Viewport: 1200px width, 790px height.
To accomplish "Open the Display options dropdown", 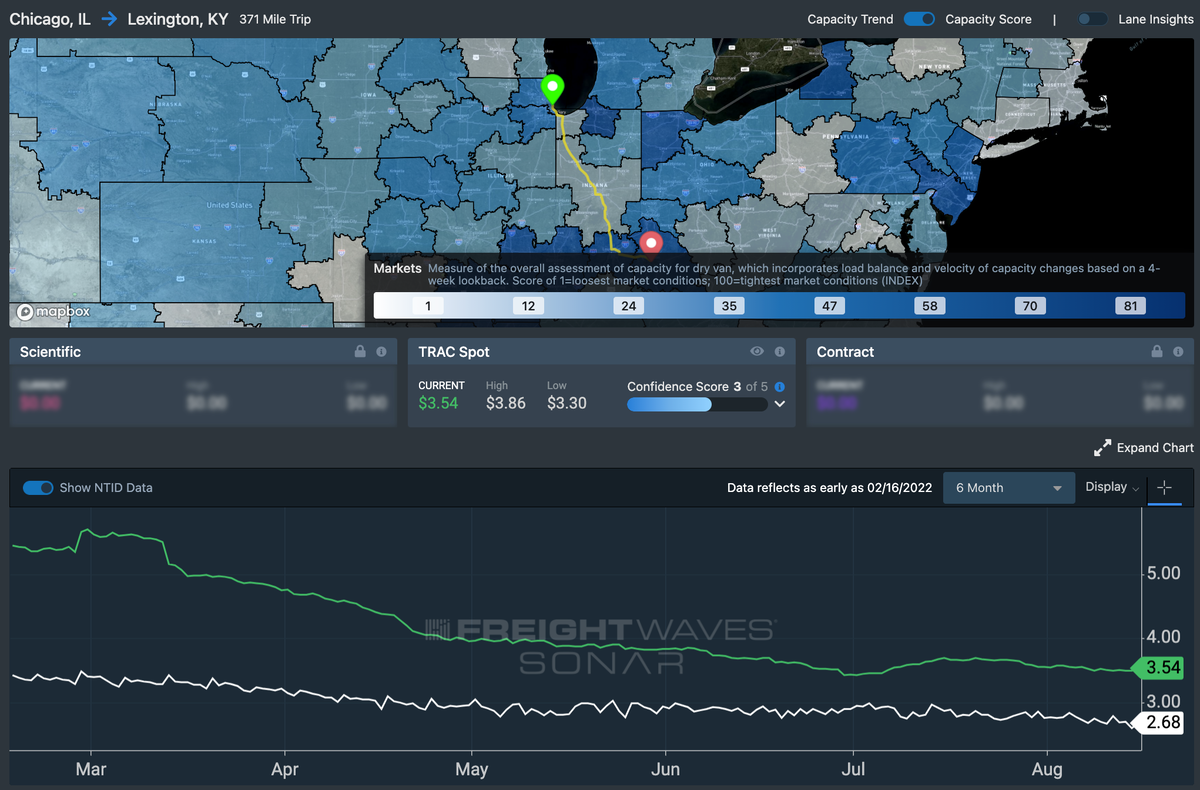I will [x=1112, y=487].
